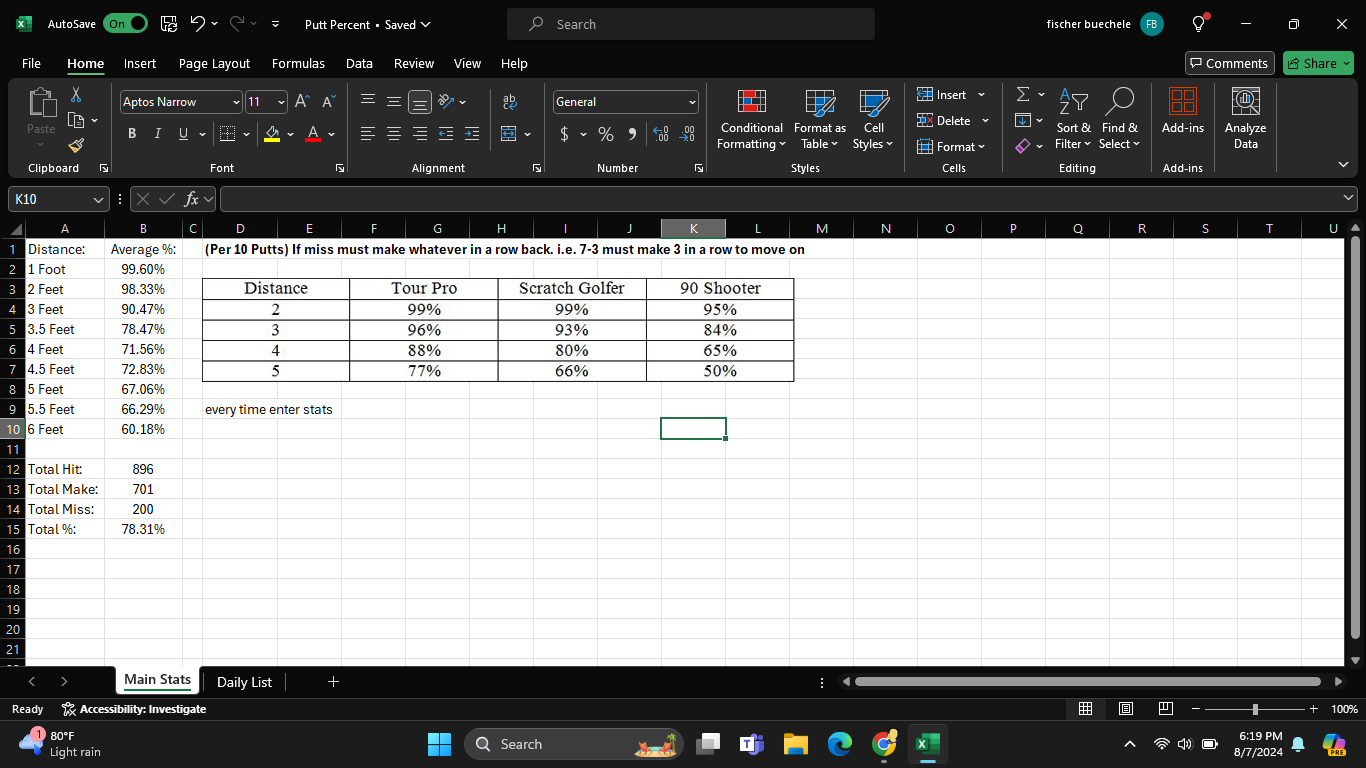The width and height of the screenshot is (1366, 768).
Task: Toggle AutoSave switch off
Action: click(125, 24)
